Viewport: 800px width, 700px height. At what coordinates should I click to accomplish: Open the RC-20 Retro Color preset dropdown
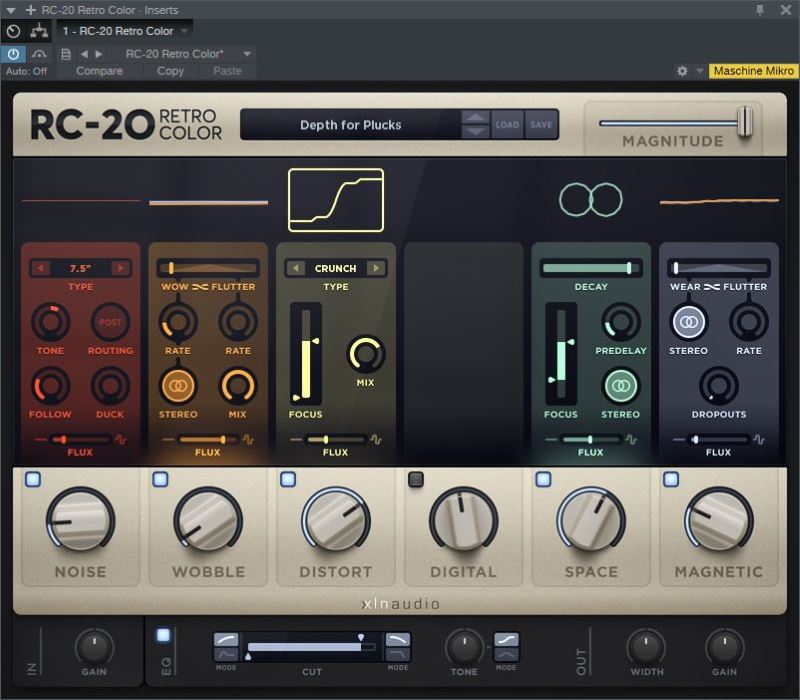[247, 54]
